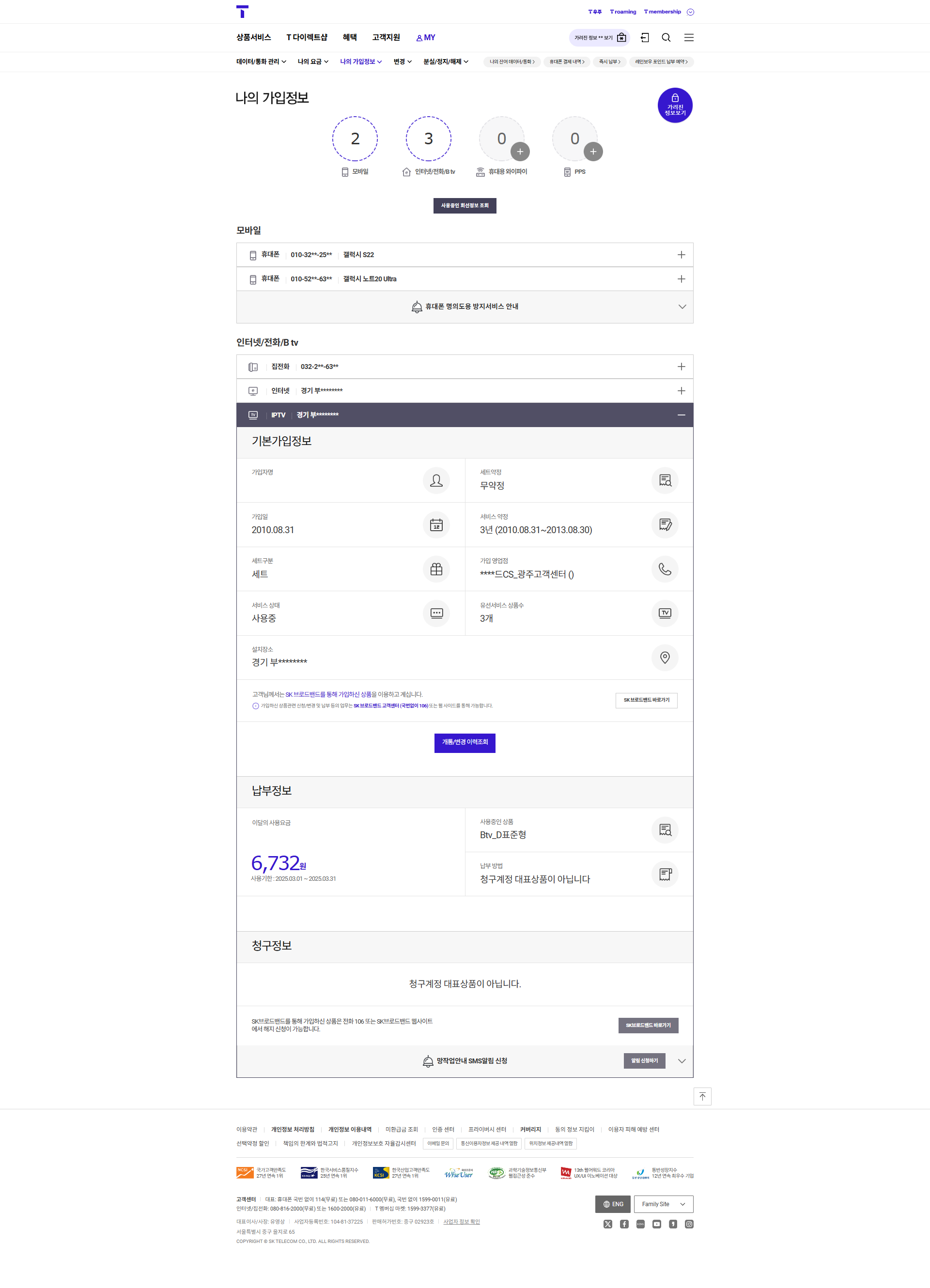This screenshot has width=930, height=1288.
Task: Click the logout icon in header
Action: (645, 37)
